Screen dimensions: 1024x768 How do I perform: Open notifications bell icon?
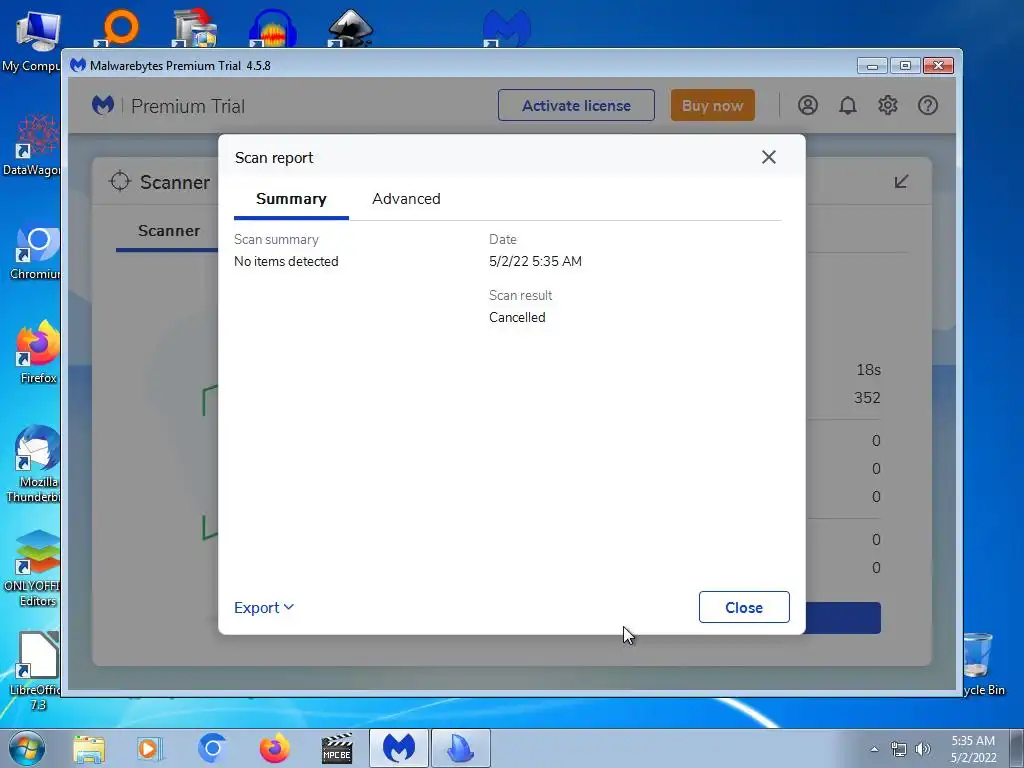pyautogui.click(x=848, y=105)
